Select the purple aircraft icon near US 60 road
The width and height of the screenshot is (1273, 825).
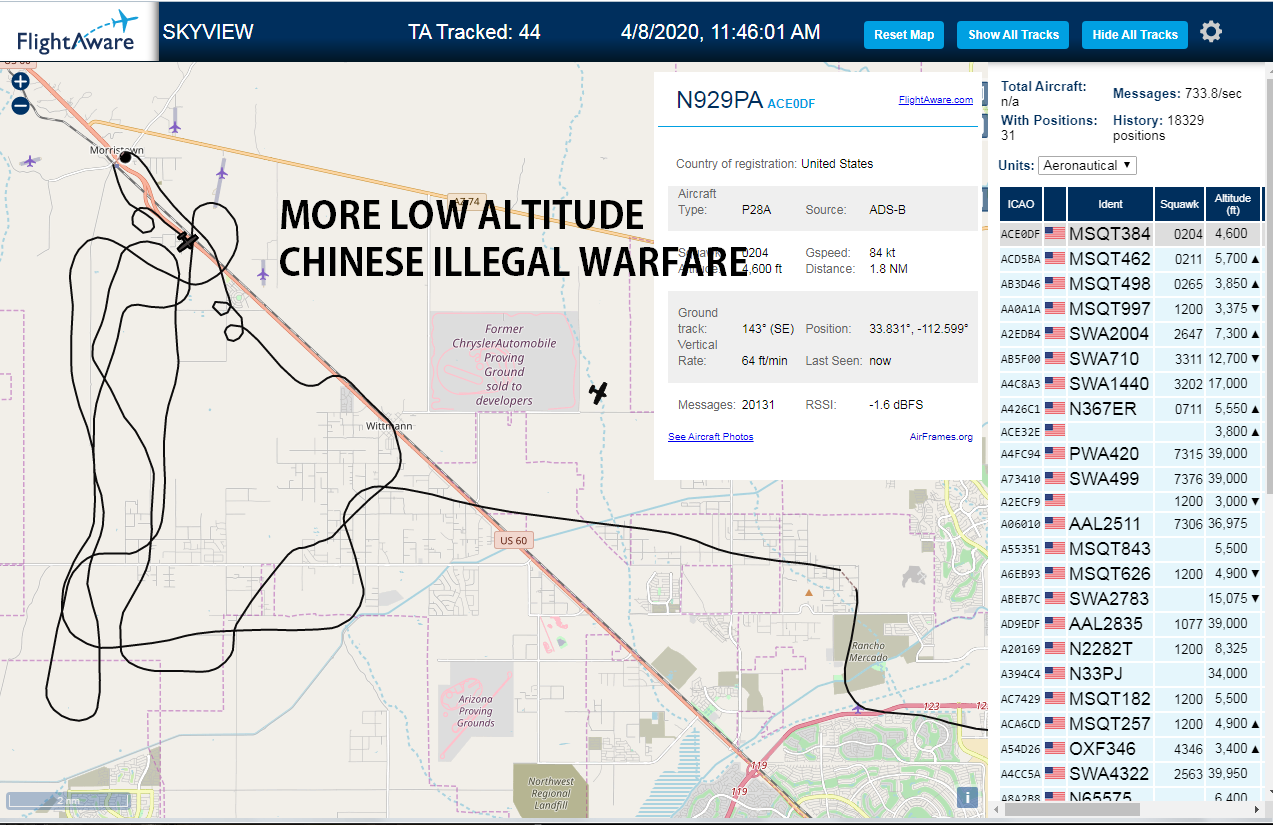tap(263, 271)
